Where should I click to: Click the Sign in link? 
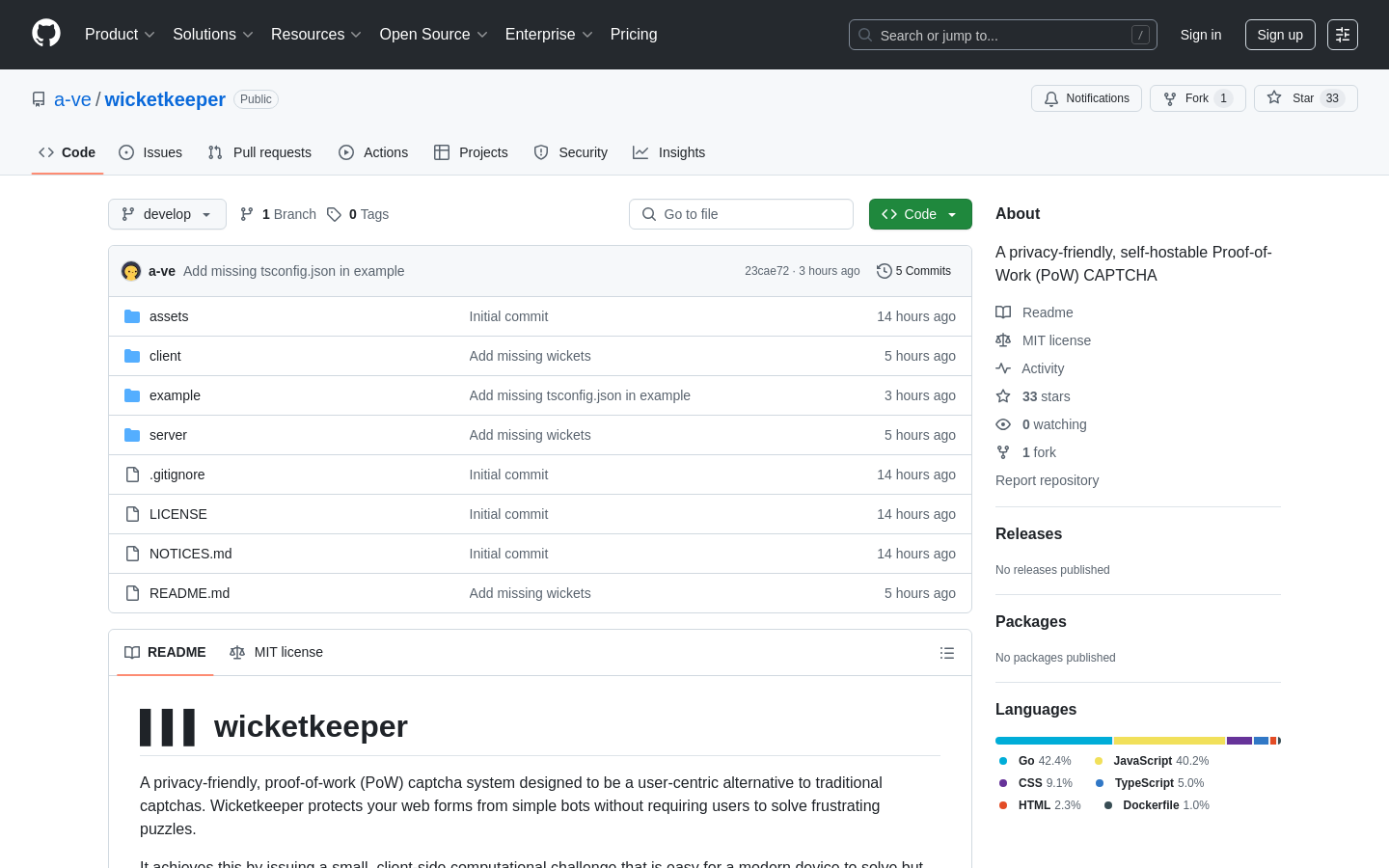pos(1201,35)
